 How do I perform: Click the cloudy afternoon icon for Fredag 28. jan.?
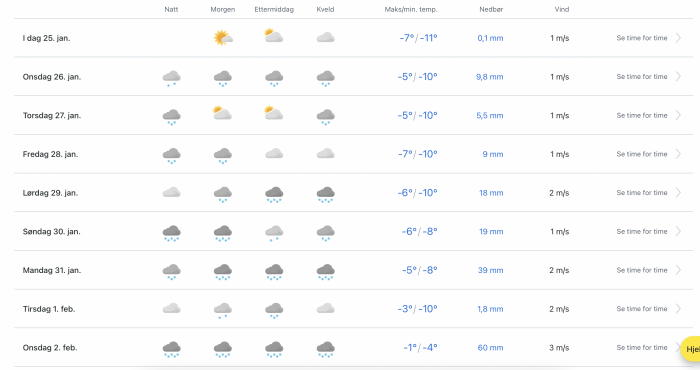(x=274, y=154)
